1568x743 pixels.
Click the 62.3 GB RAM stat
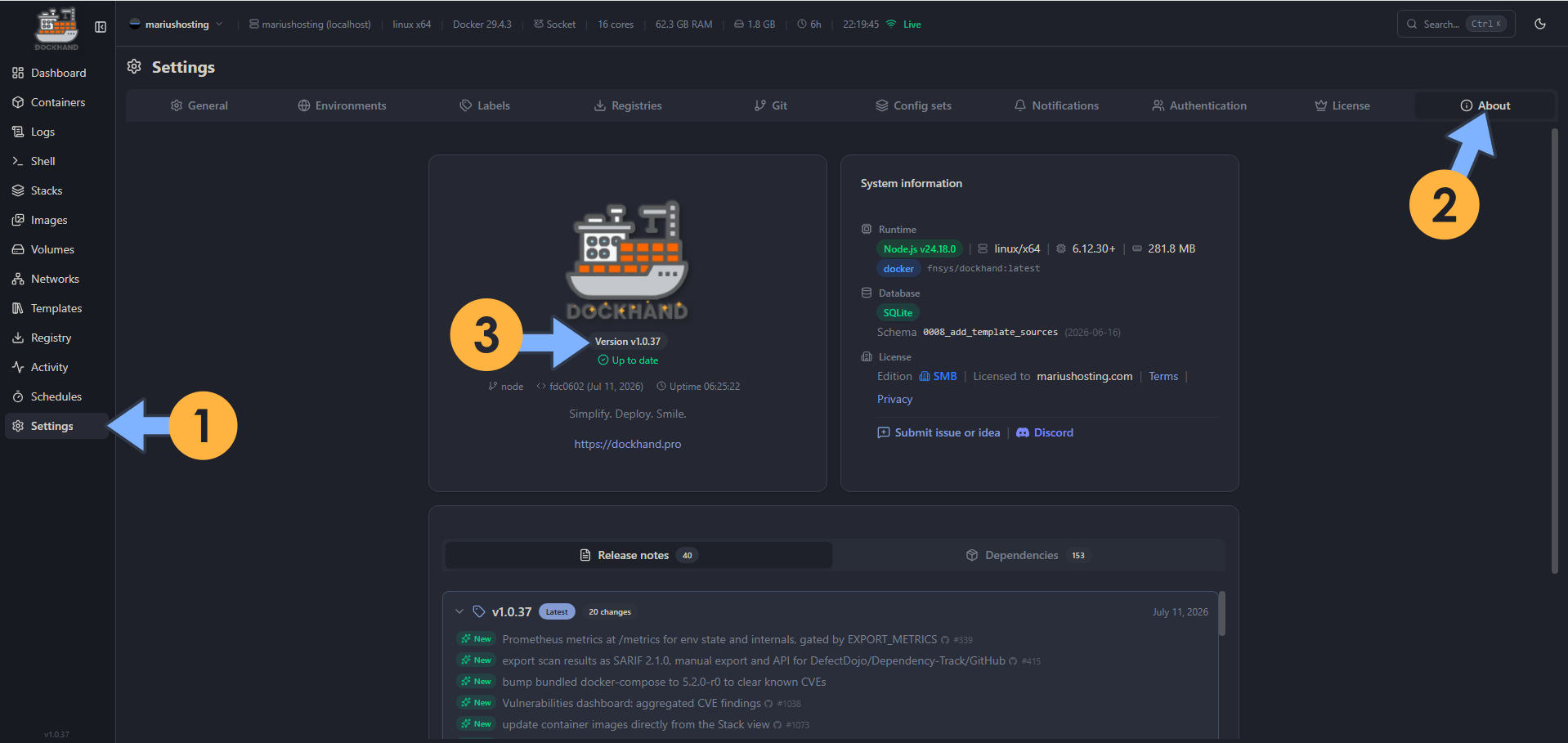[683, 25]
